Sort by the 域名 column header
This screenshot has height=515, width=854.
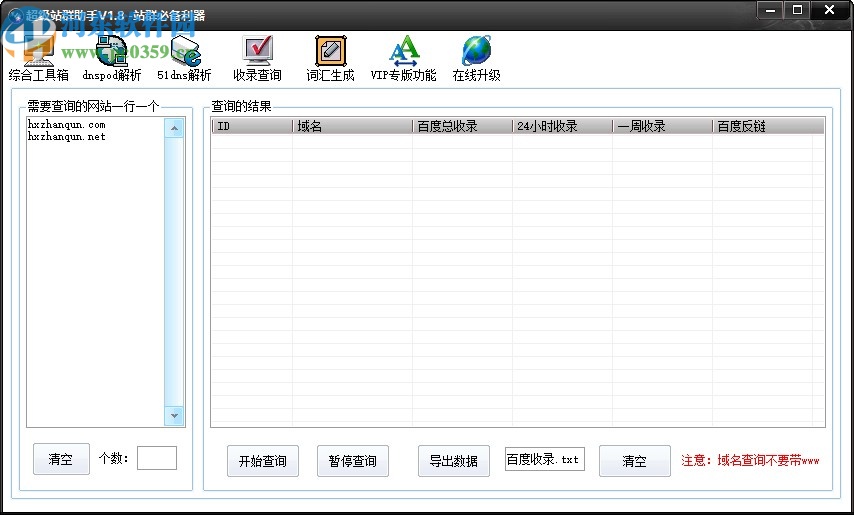352,126
